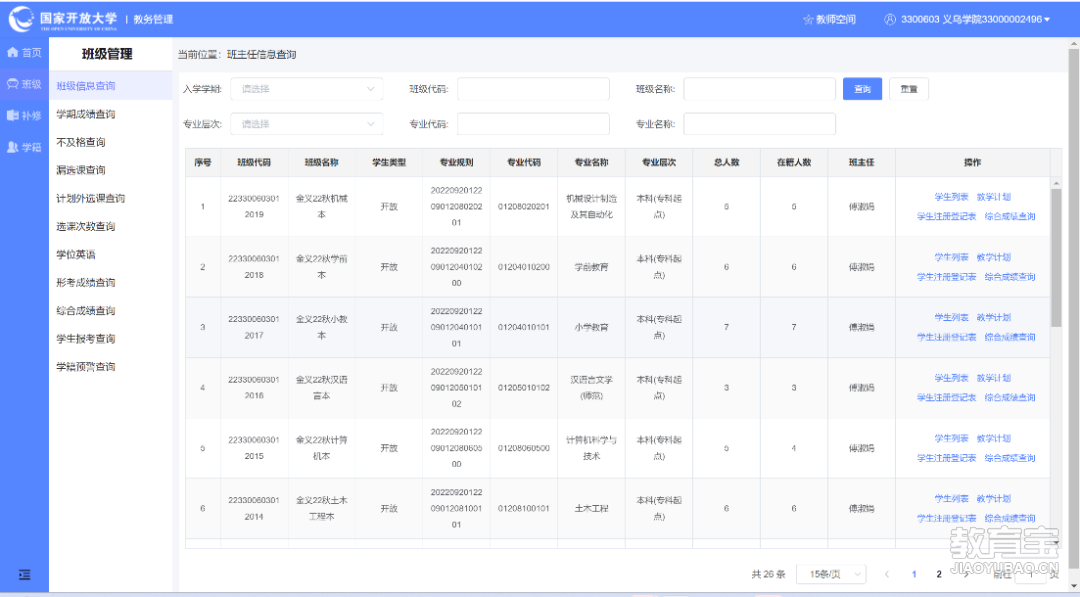The width and height of the screenshot is (1080, 597).
Task: Open 学生注册登记表 for 金义22秋机械本
Action: tap(946, 216)
